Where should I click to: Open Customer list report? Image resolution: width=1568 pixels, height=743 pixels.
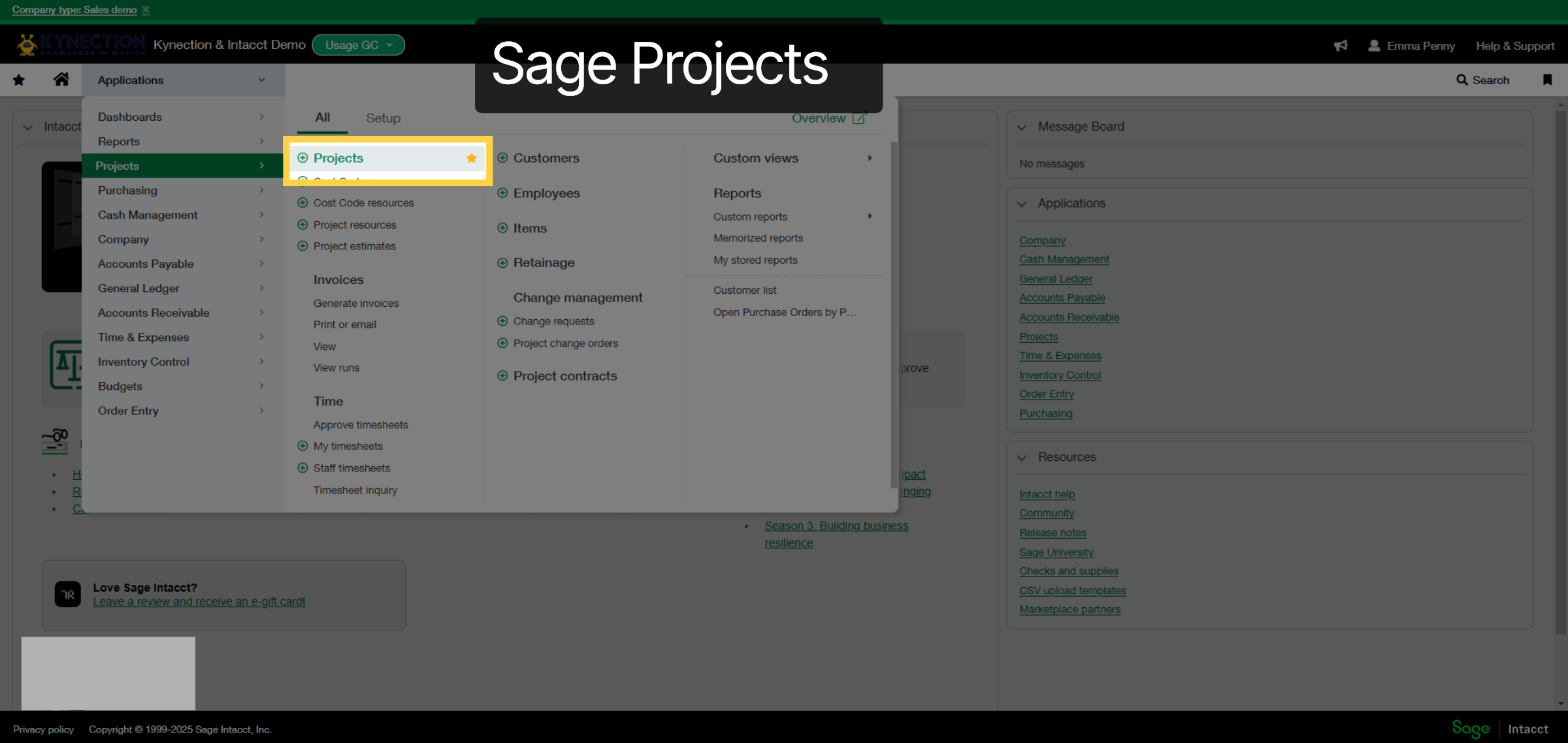click(x=745, y=290)
